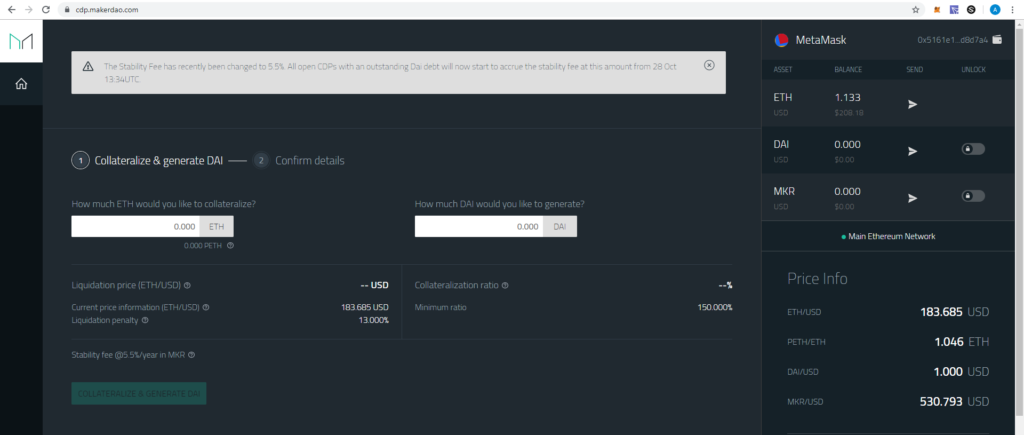
Task: Click the ETH balance 1.133
Action: click(847, 97)
